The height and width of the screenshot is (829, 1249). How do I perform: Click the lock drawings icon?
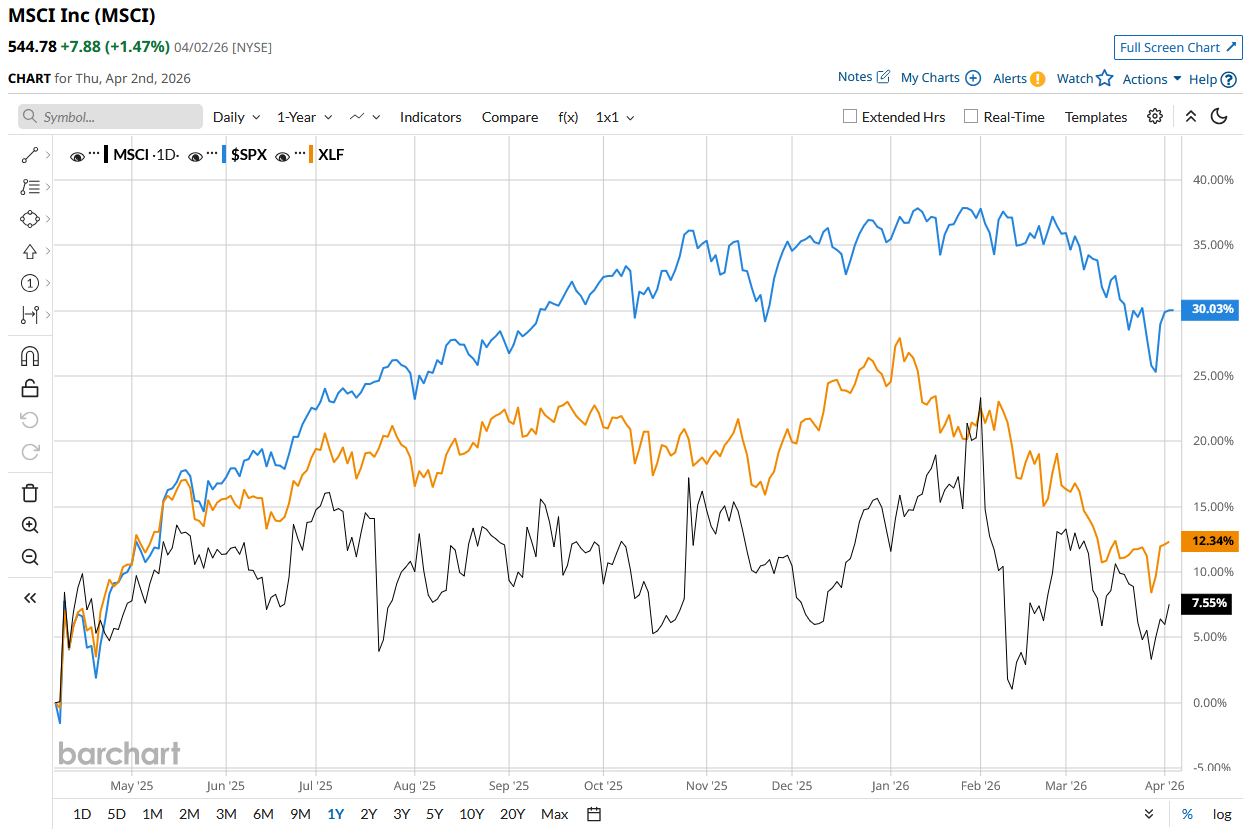click(30, 388)
